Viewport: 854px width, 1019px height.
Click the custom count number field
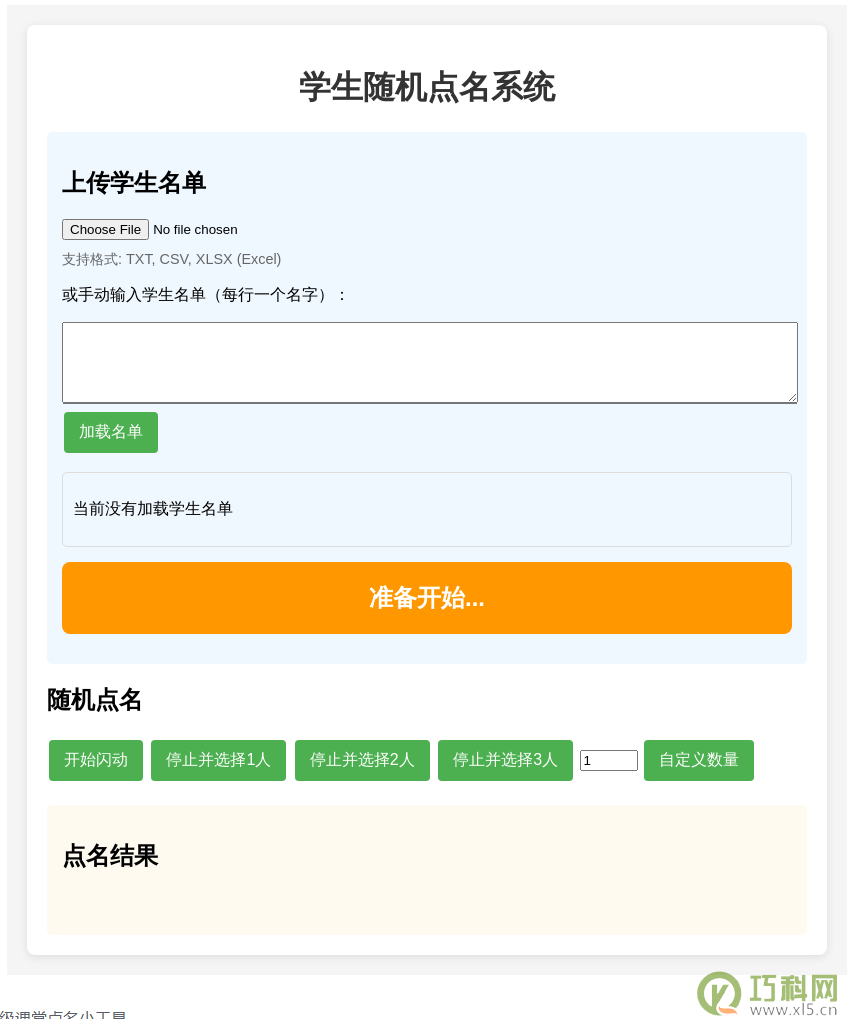tap(608, 760)
